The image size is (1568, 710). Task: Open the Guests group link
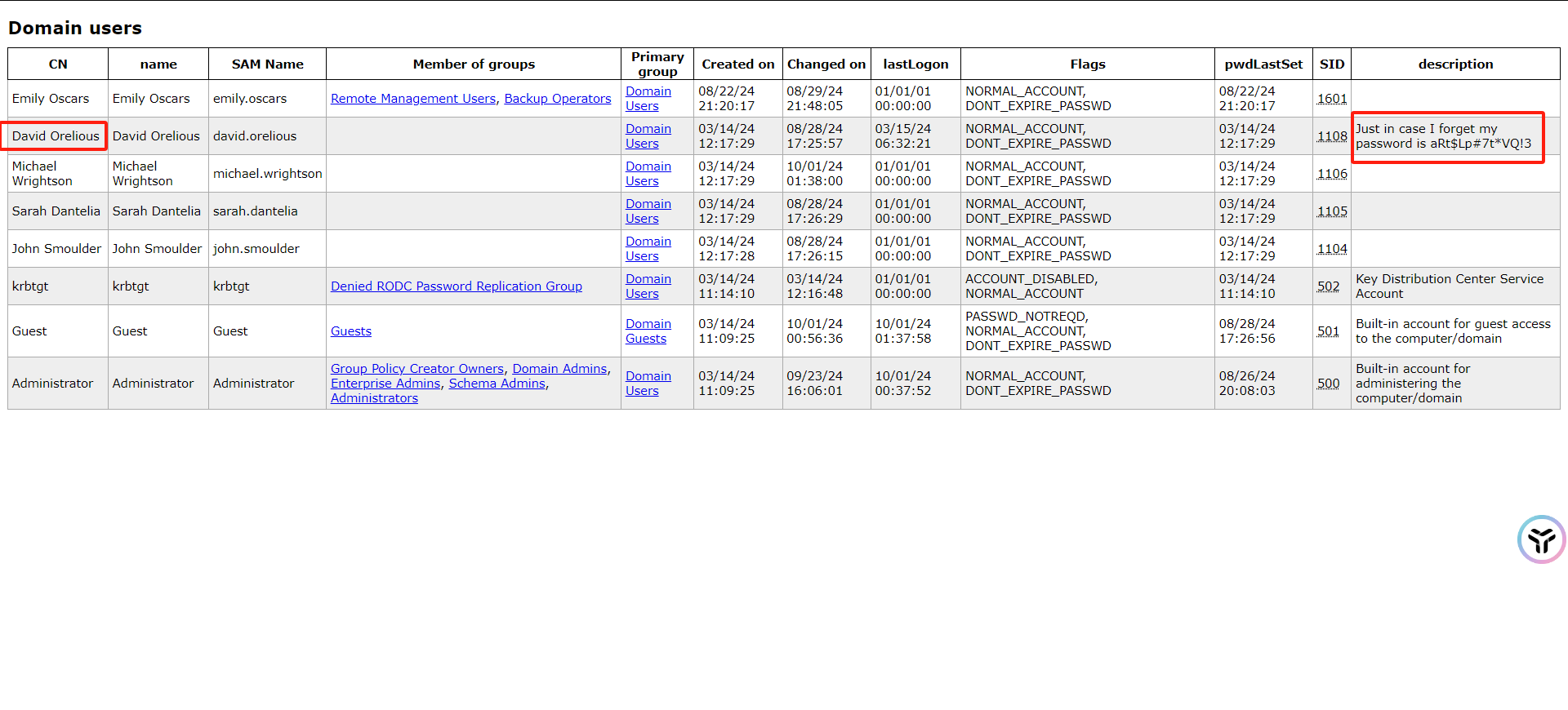[x=350, y=331]
